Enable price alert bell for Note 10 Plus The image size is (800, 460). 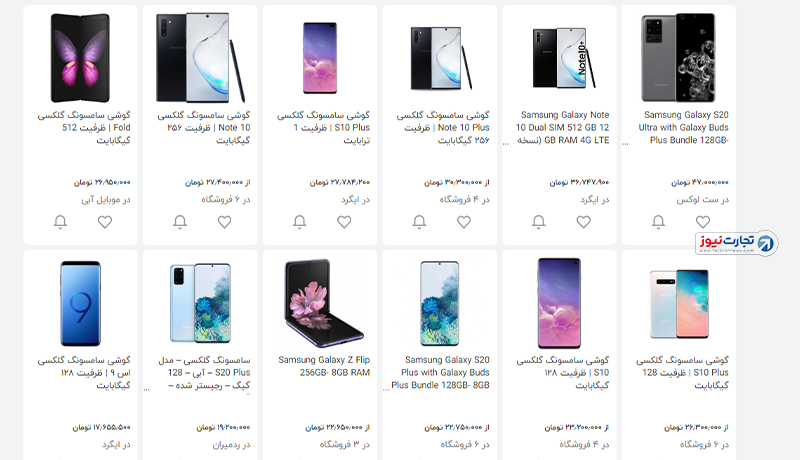[419, 222]
